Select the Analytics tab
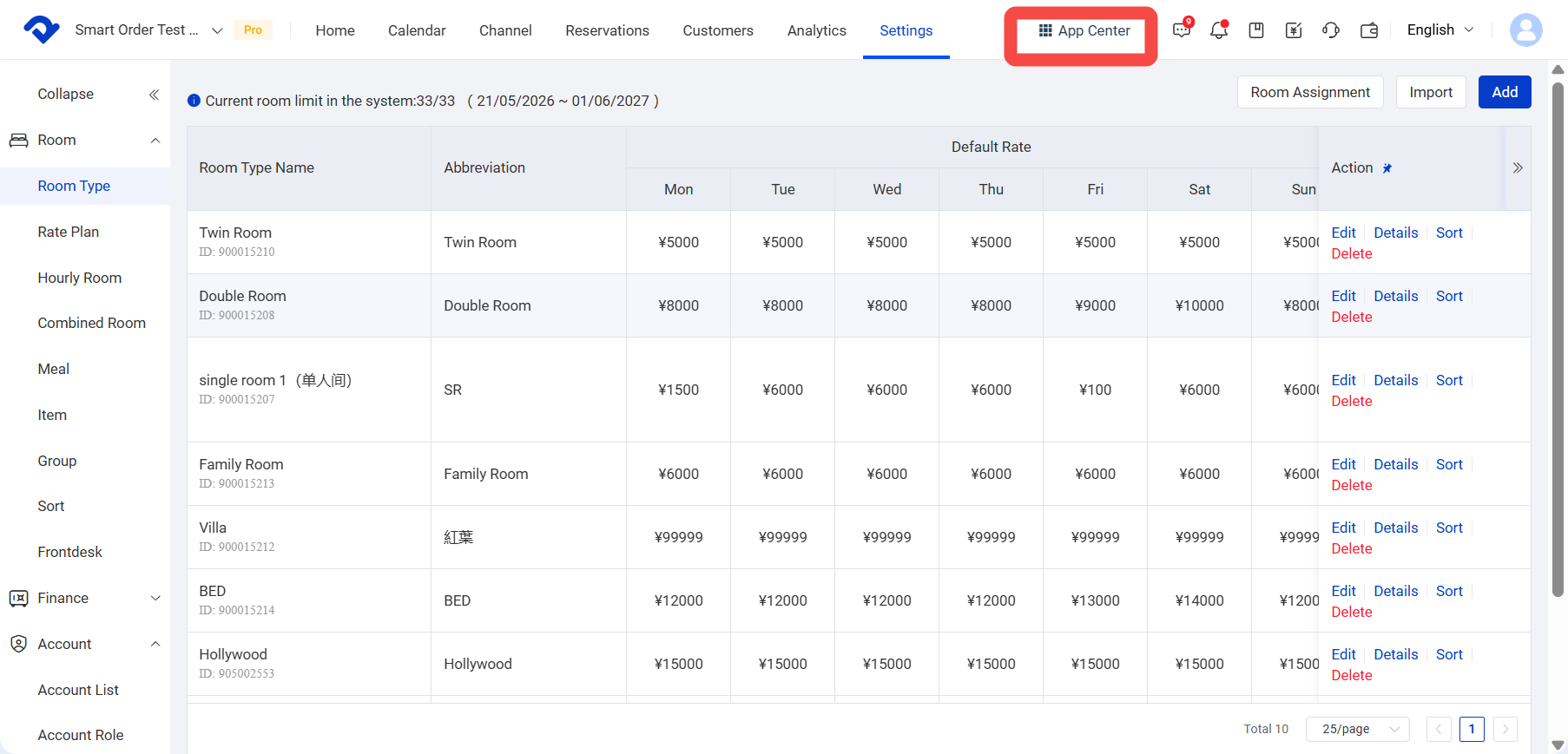1568x754 pixels. click(x=817, y=30)
